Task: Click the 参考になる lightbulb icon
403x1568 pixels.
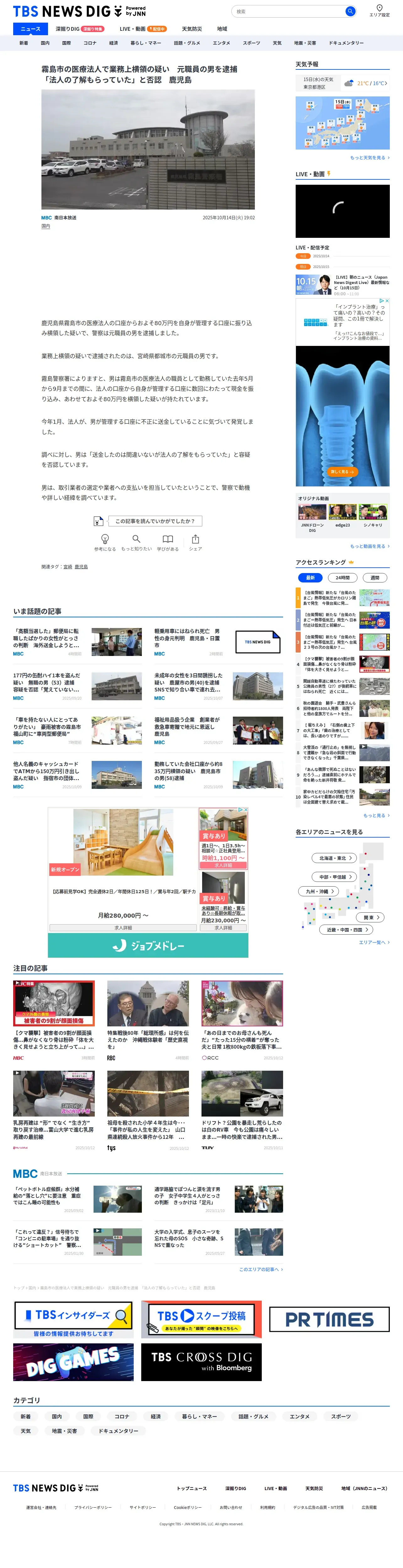Action: coord(105,539)
